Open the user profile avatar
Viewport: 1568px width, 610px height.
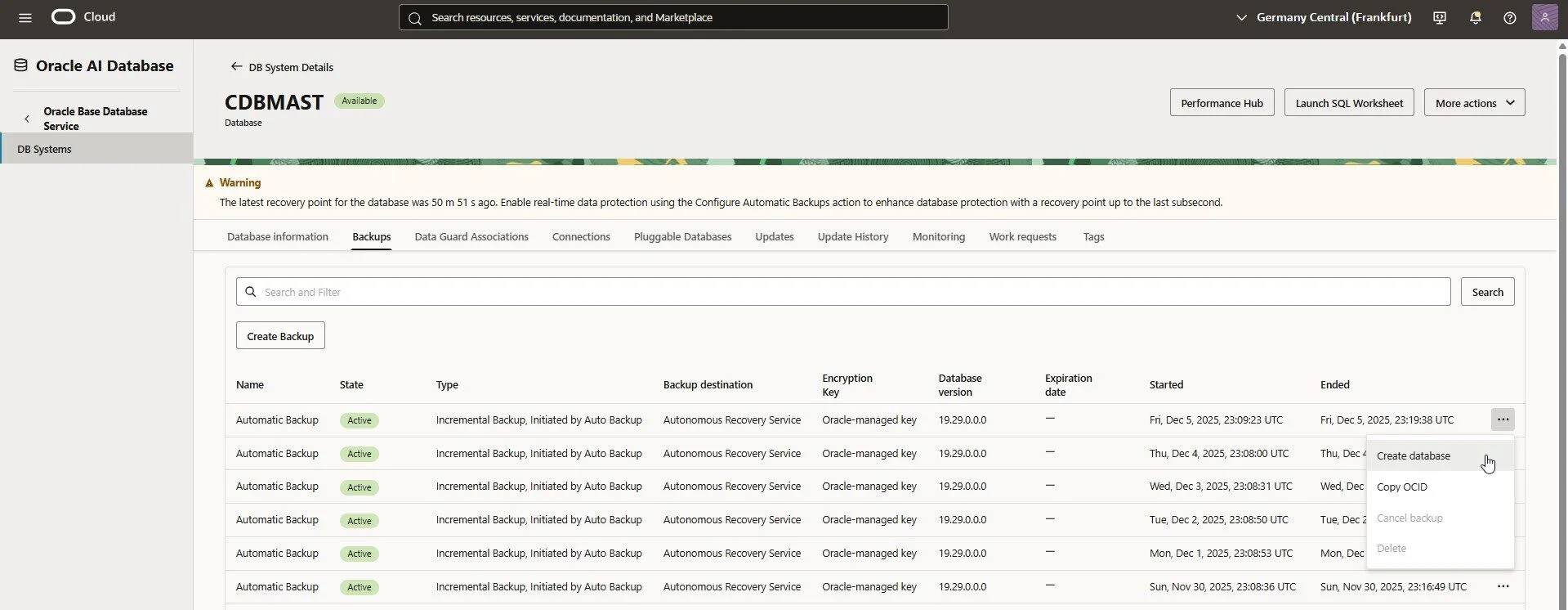click(x=1544, y=17)
